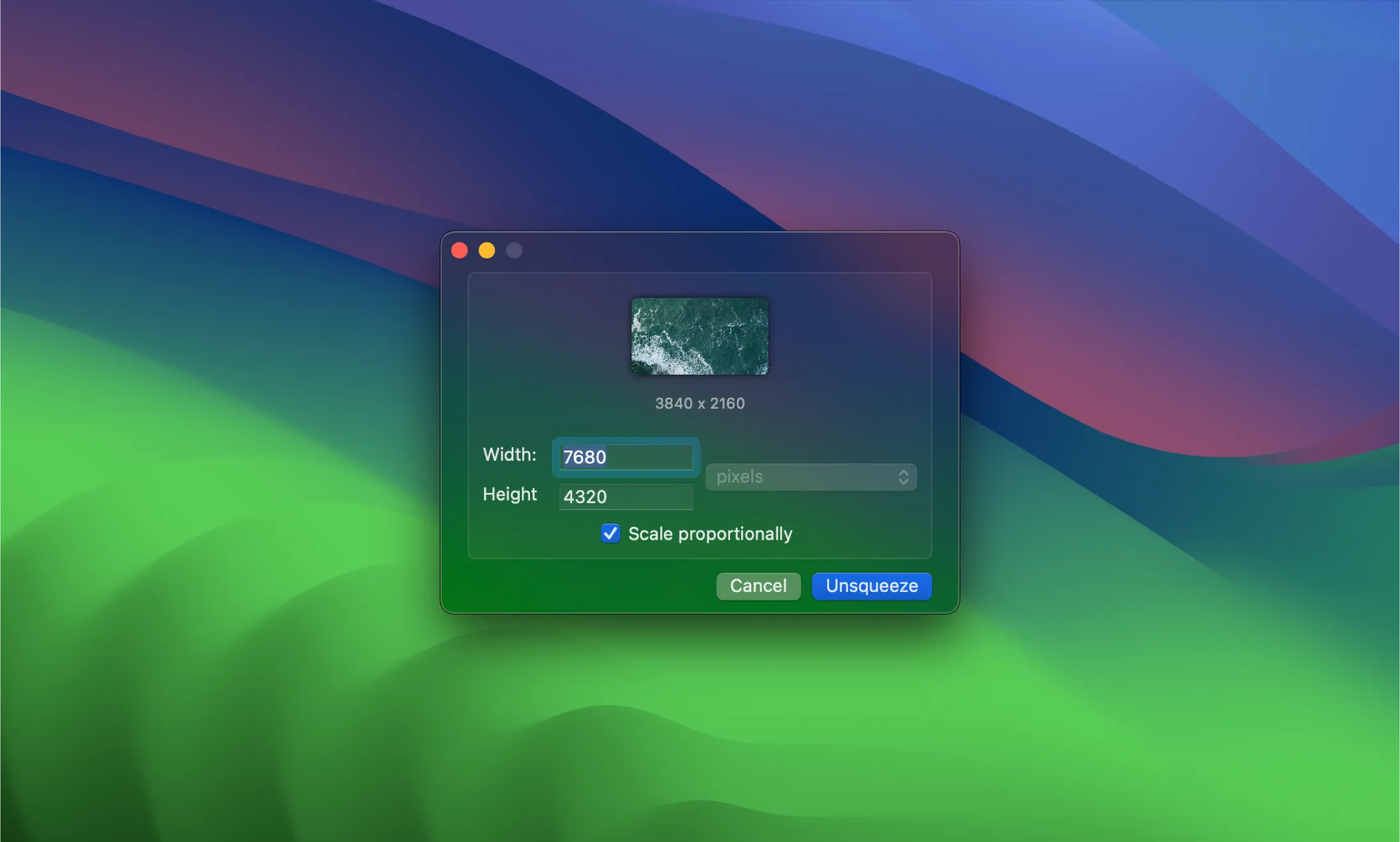Toggle the Scale proportionally checkbox off
Viewport: 1400px width, 842px height.
click(610, 533)
